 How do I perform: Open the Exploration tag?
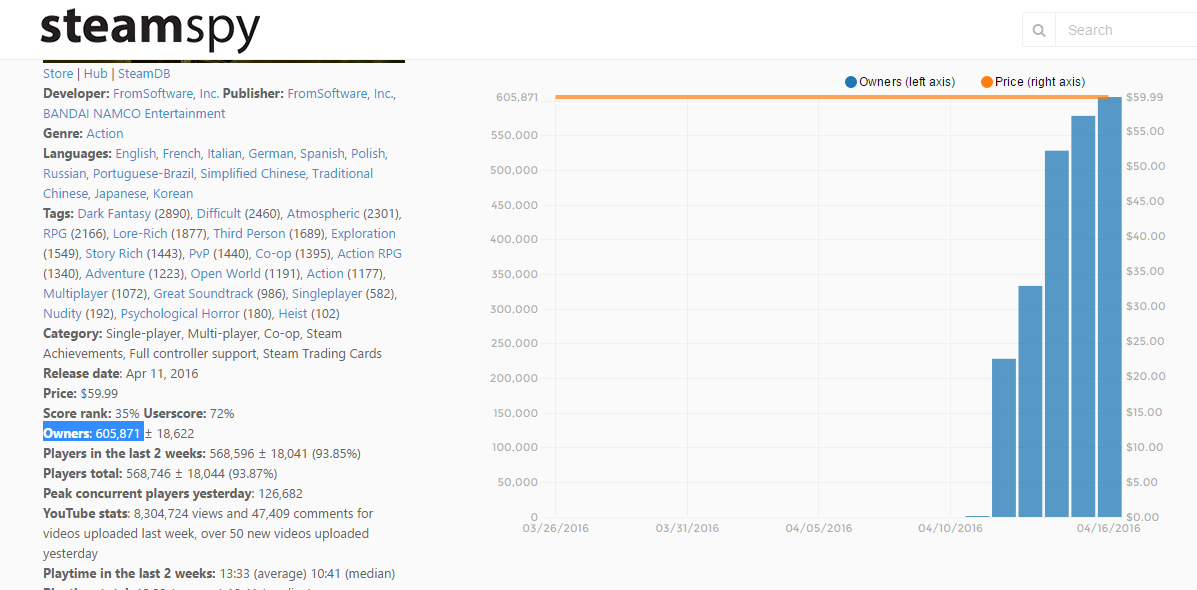click(363, 233)
